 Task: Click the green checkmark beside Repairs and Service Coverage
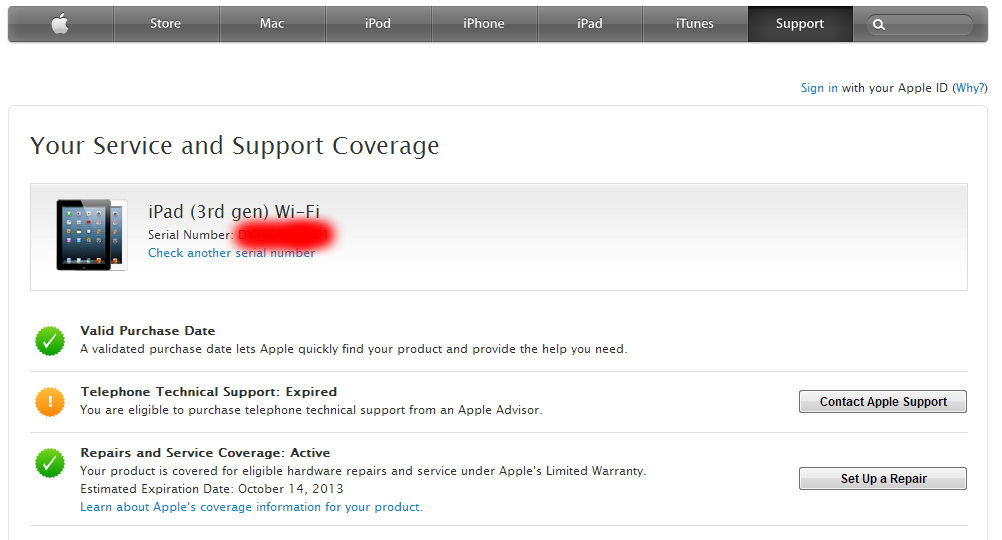(50, 463)
